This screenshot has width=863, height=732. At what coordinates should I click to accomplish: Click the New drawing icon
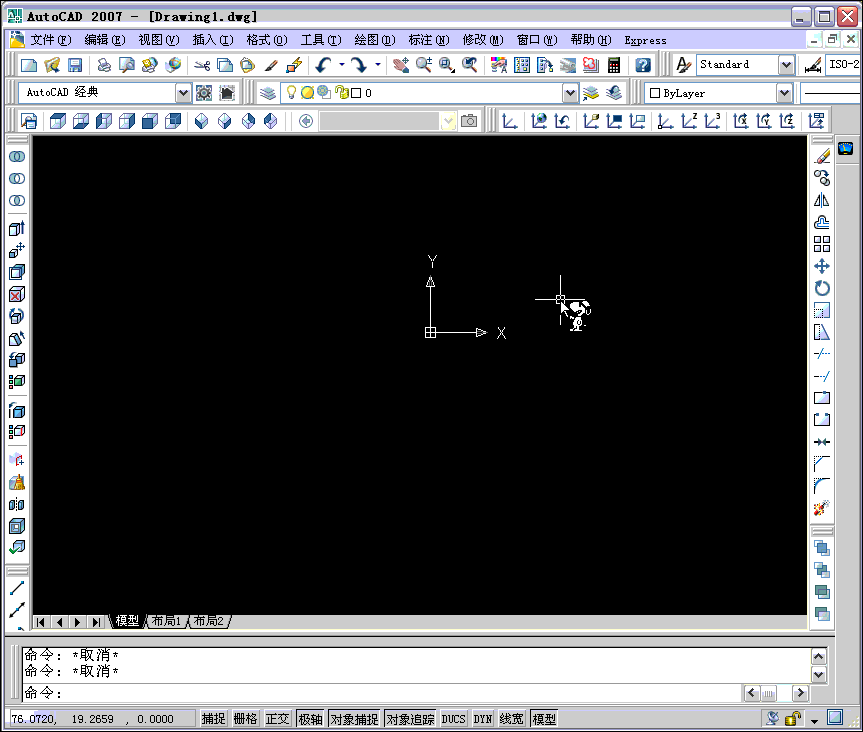29,65
